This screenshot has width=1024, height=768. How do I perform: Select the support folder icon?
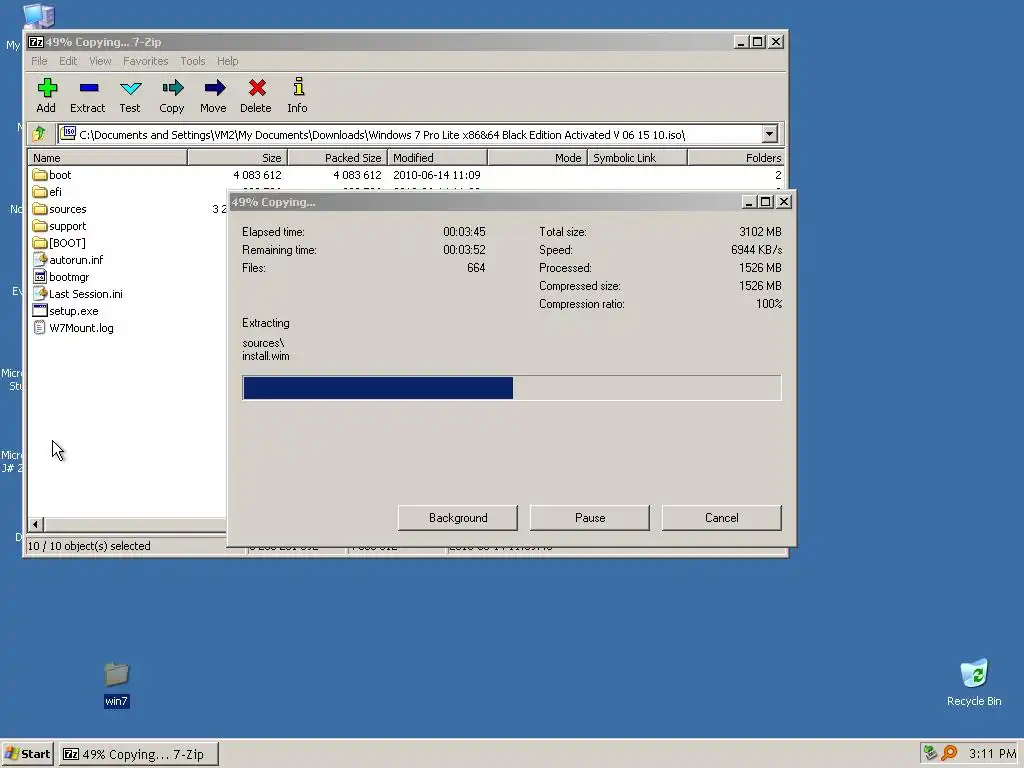click(40, 226)
